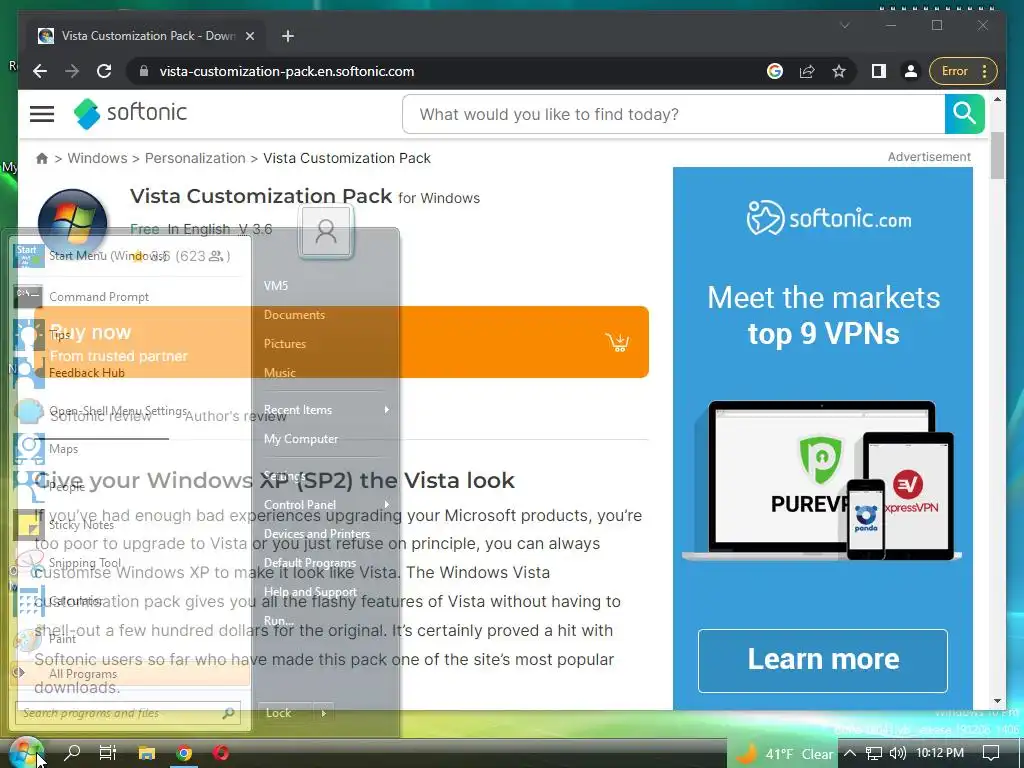Click the user picture in start menu
This screenshot has height=768, width=1024.
click(325, 232)
